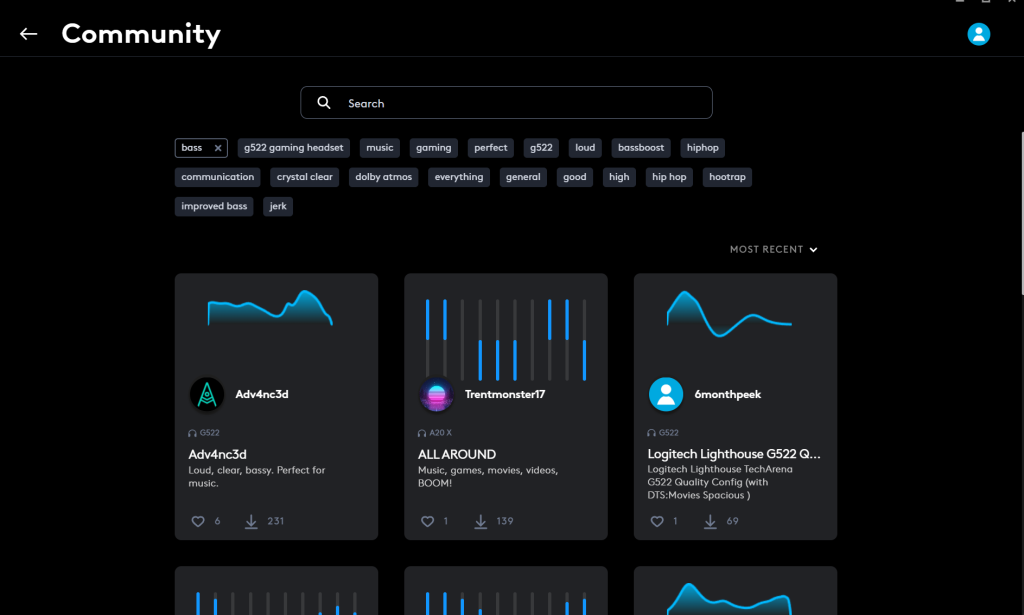This screenshot has width=1024, height=615.
Task: Select the hiphop tag
Action: pos(702,148)
